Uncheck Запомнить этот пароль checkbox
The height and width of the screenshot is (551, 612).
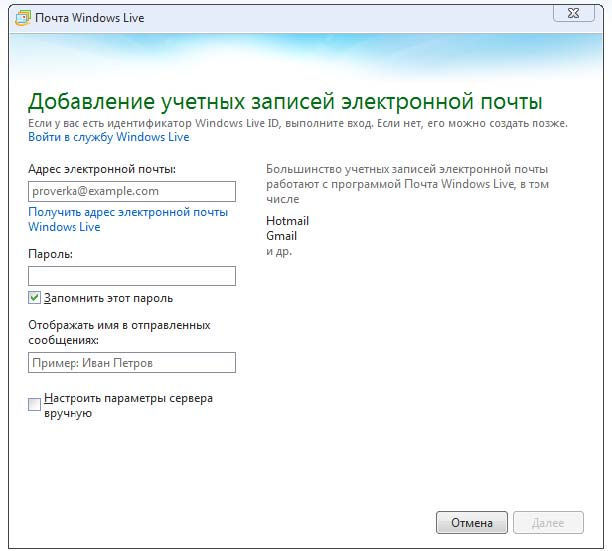click(34, 298)
